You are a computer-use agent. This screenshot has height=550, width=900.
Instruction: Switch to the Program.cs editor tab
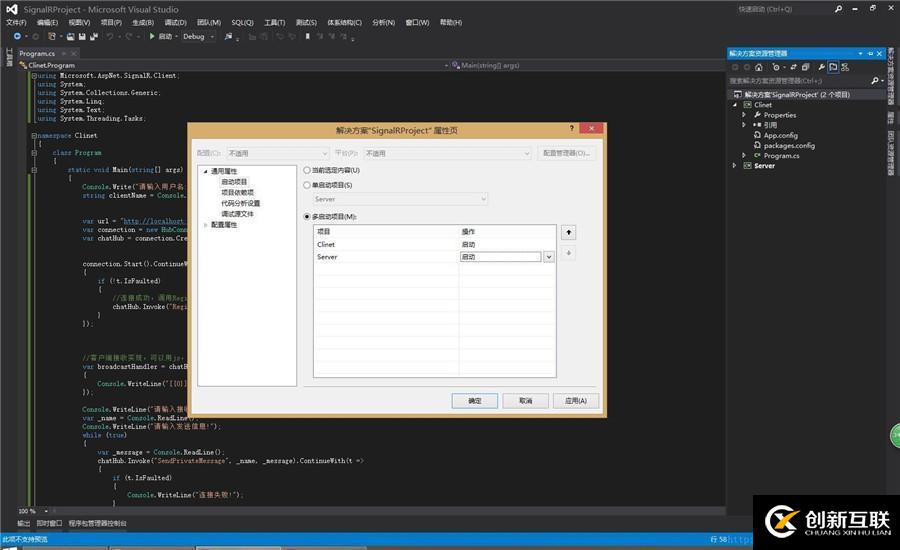click(x=37, y=53)
